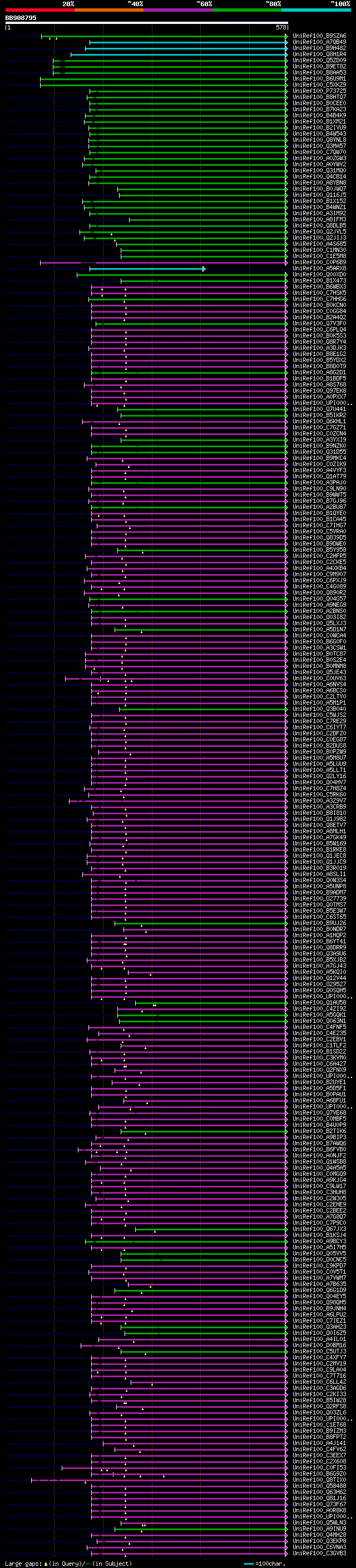Image resolution: width=356 pixels, height=1568 pixels.
Task: Select the UniRef100_Q7U441 entry
Action: point(319,409)
